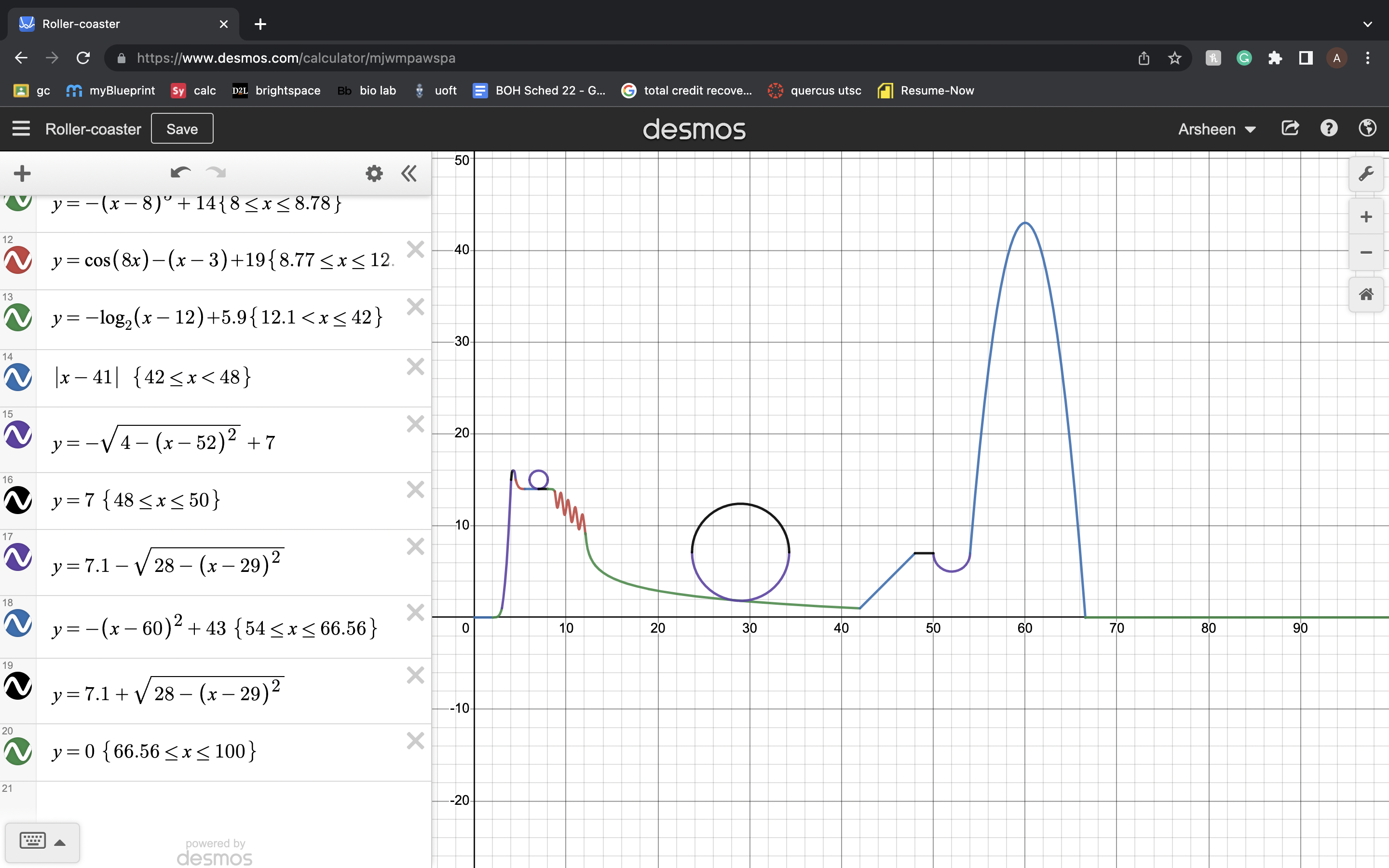Save the Roller-coaster graph
1389x868 pixels.
[182, 128]
